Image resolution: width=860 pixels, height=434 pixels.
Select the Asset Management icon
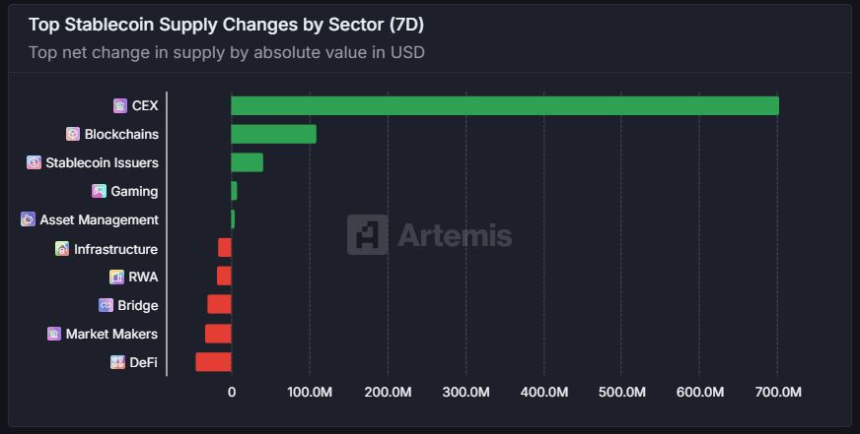[28, 219]
